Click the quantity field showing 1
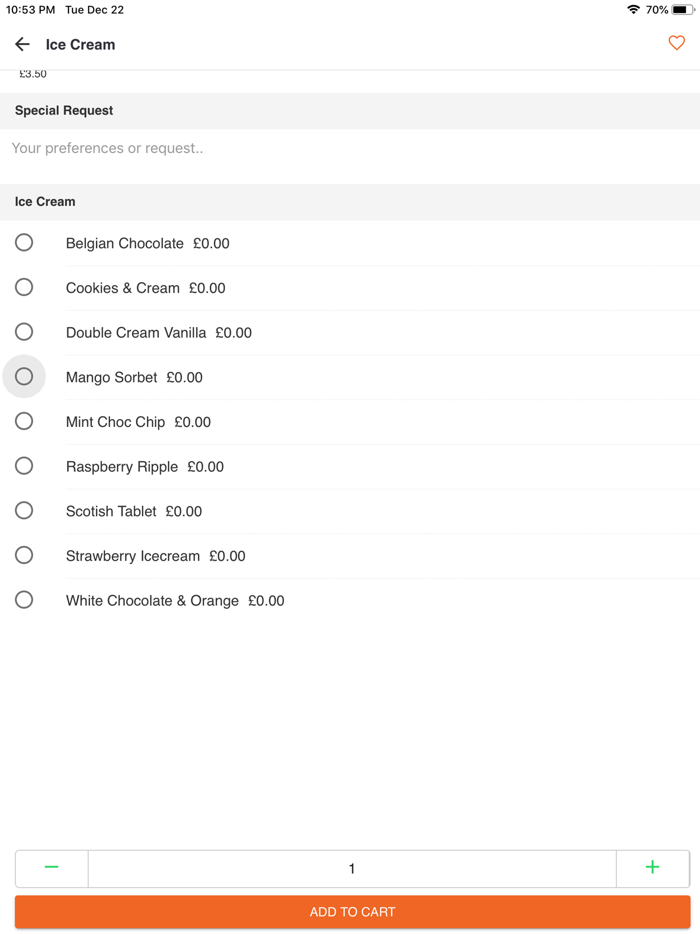 (352, 868)
